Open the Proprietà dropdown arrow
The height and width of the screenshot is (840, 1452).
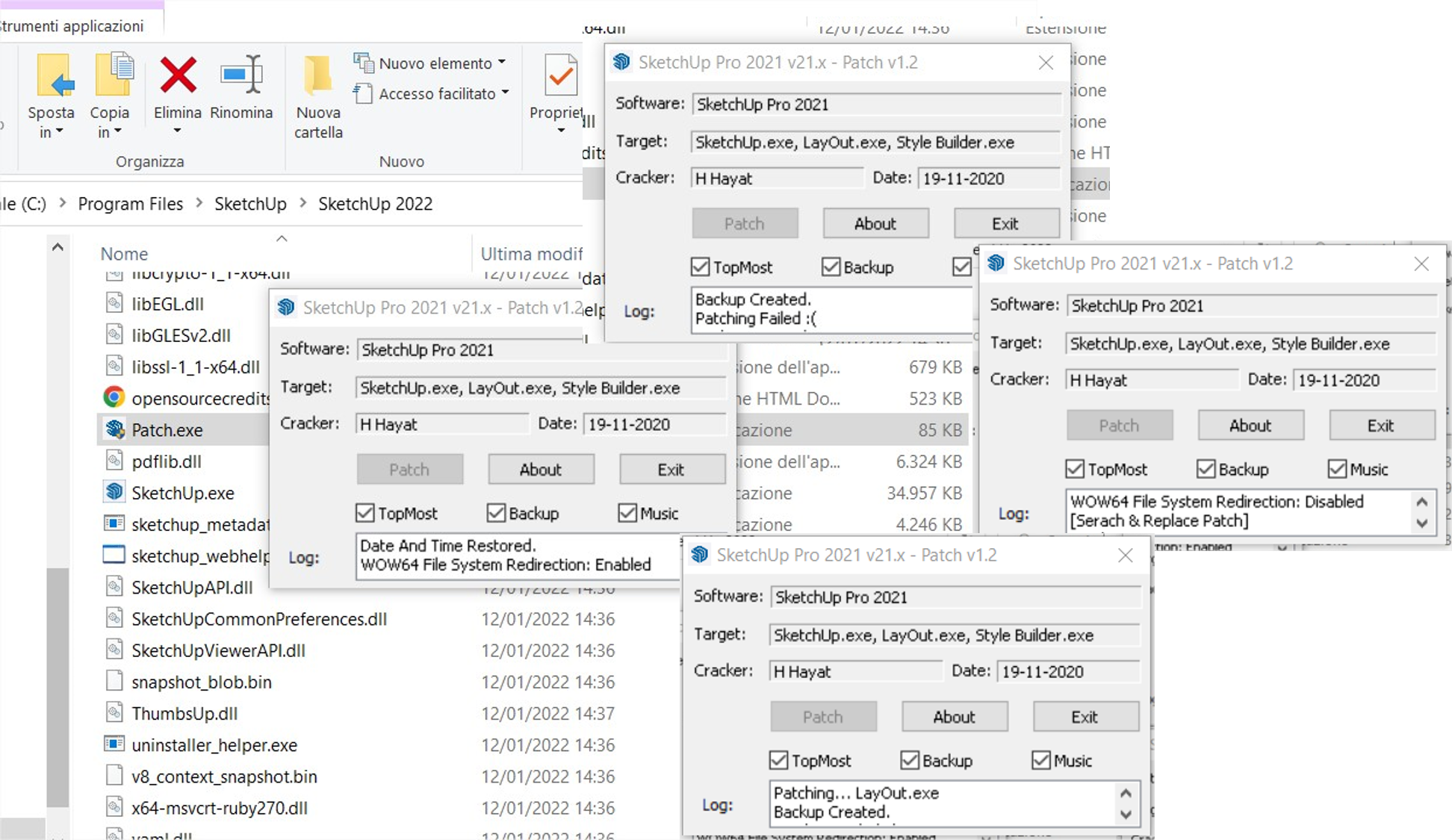click(561, 131)
